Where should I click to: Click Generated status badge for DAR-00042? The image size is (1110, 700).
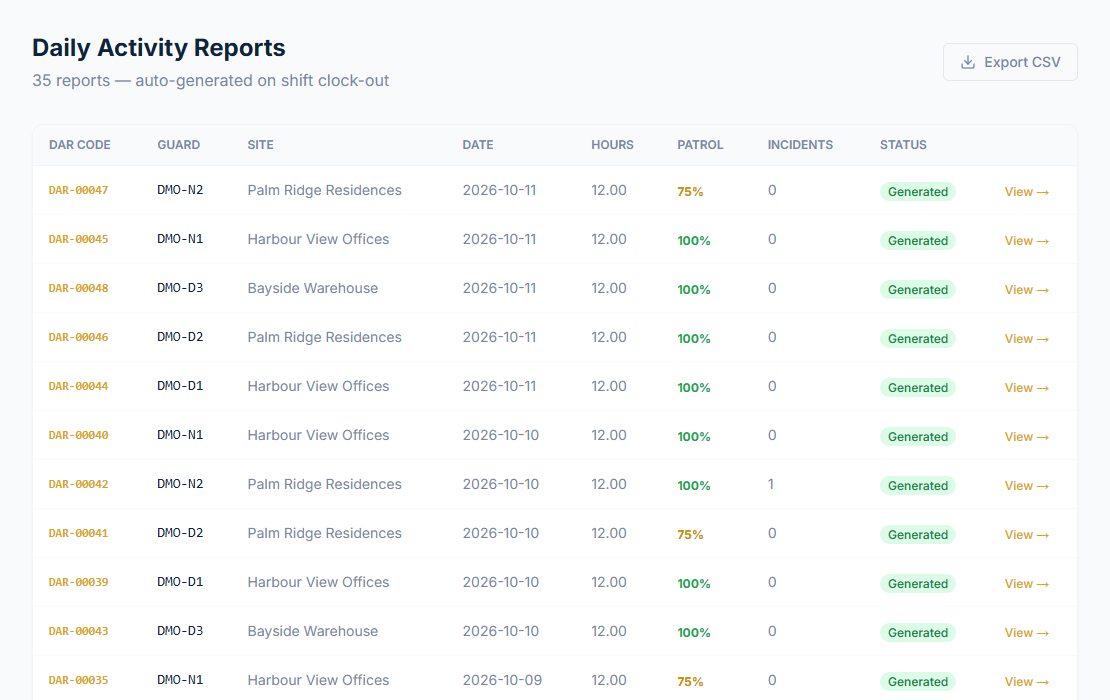pyautogui.click(x=917, y=486)
